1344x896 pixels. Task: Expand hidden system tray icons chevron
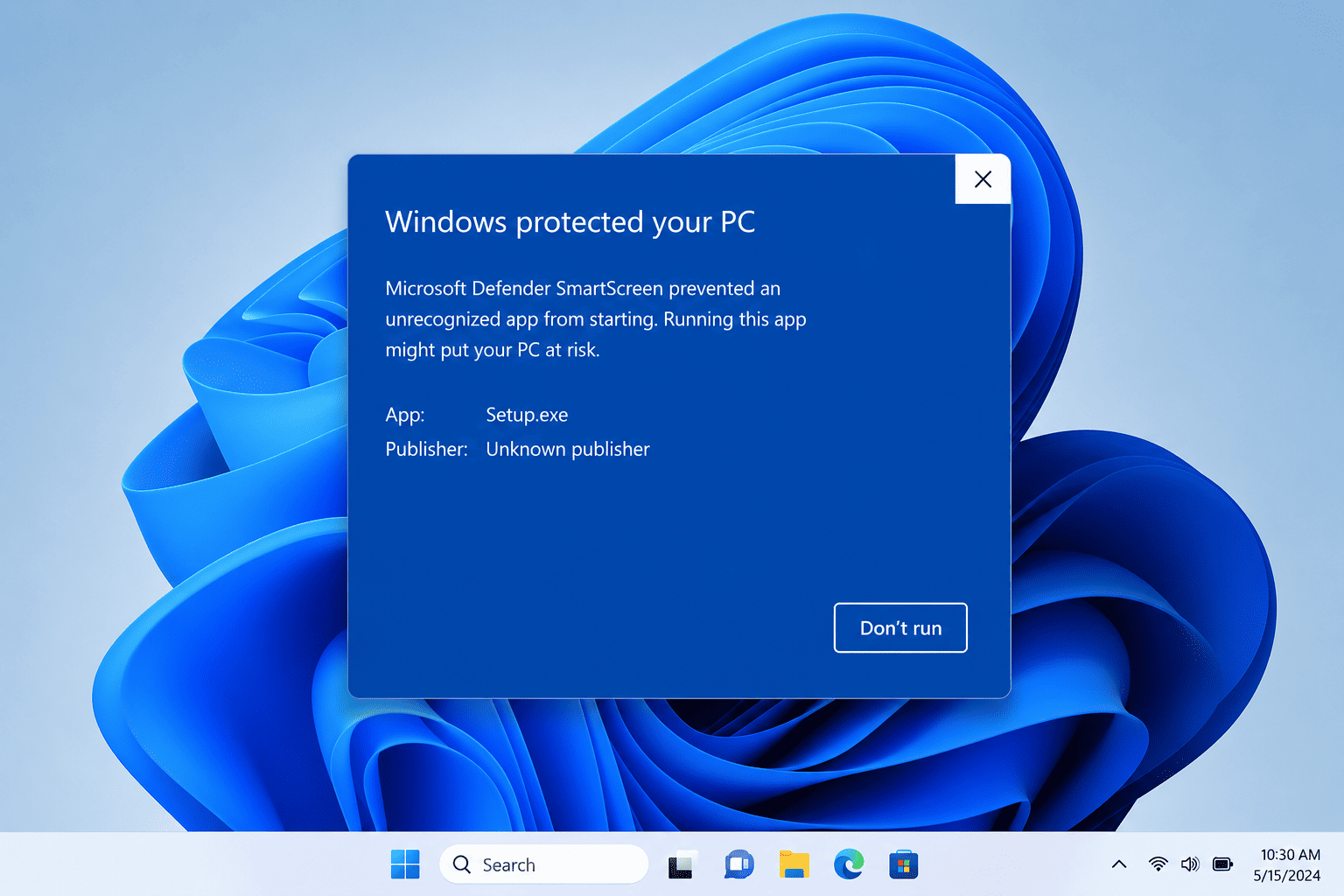pos(1119,864)
